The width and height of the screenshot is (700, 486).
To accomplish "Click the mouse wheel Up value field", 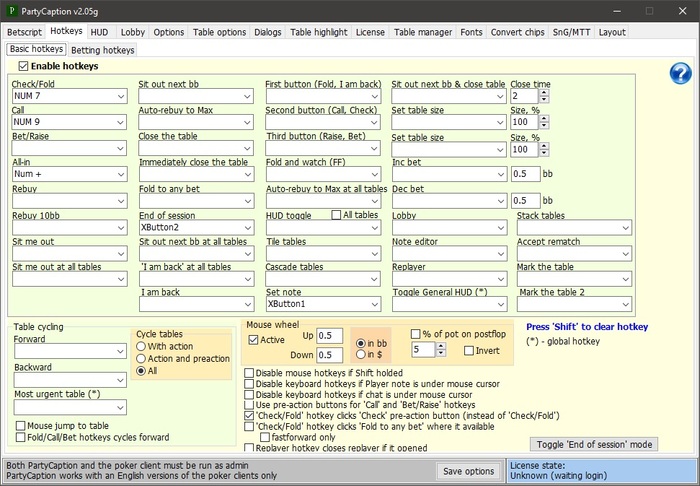I will coord(329,336).
